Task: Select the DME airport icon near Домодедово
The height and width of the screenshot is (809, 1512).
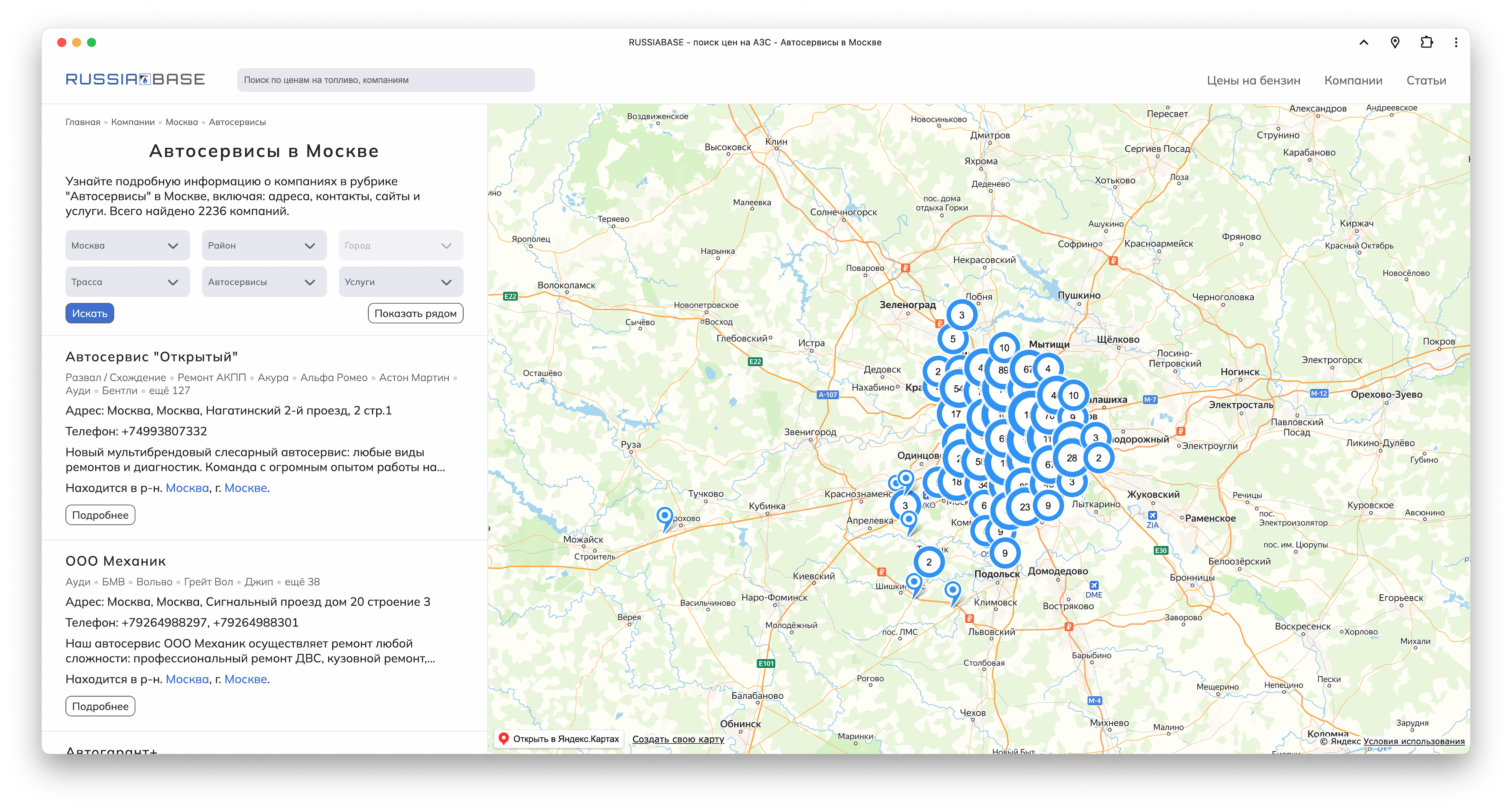Action: pos(1095,585)
